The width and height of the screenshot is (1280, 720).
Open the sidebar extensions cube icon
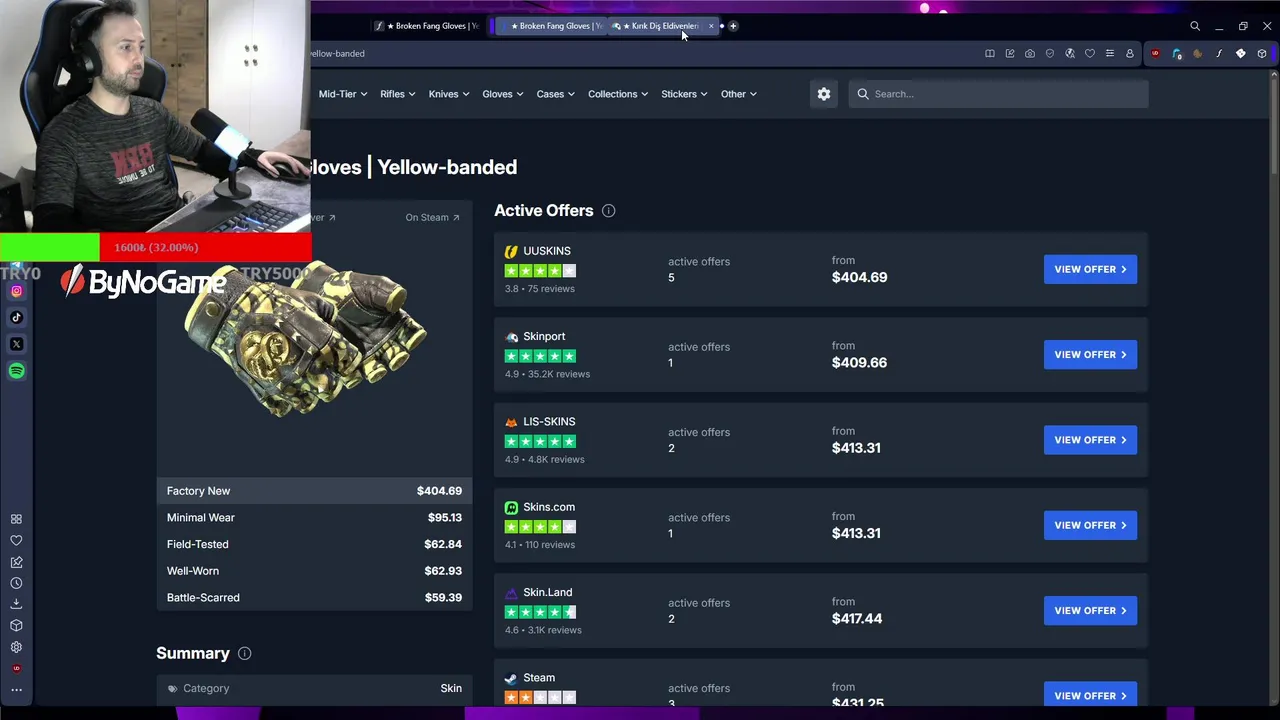tap(16, 626)
